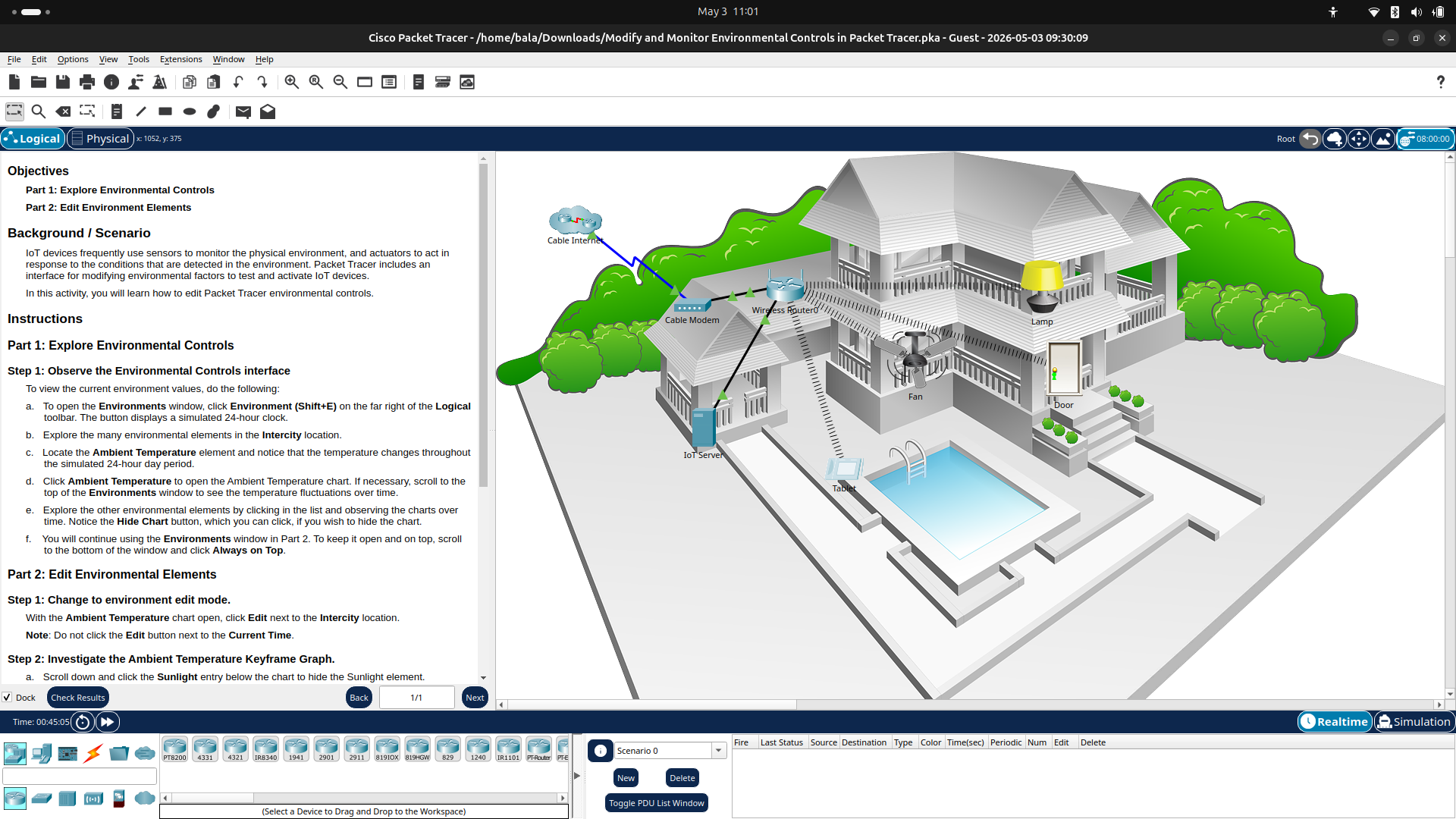Viewport: 1456px width, 819px height.
Task: Select the Add Complex PDU open envelope icon
Action: [268, 111]
